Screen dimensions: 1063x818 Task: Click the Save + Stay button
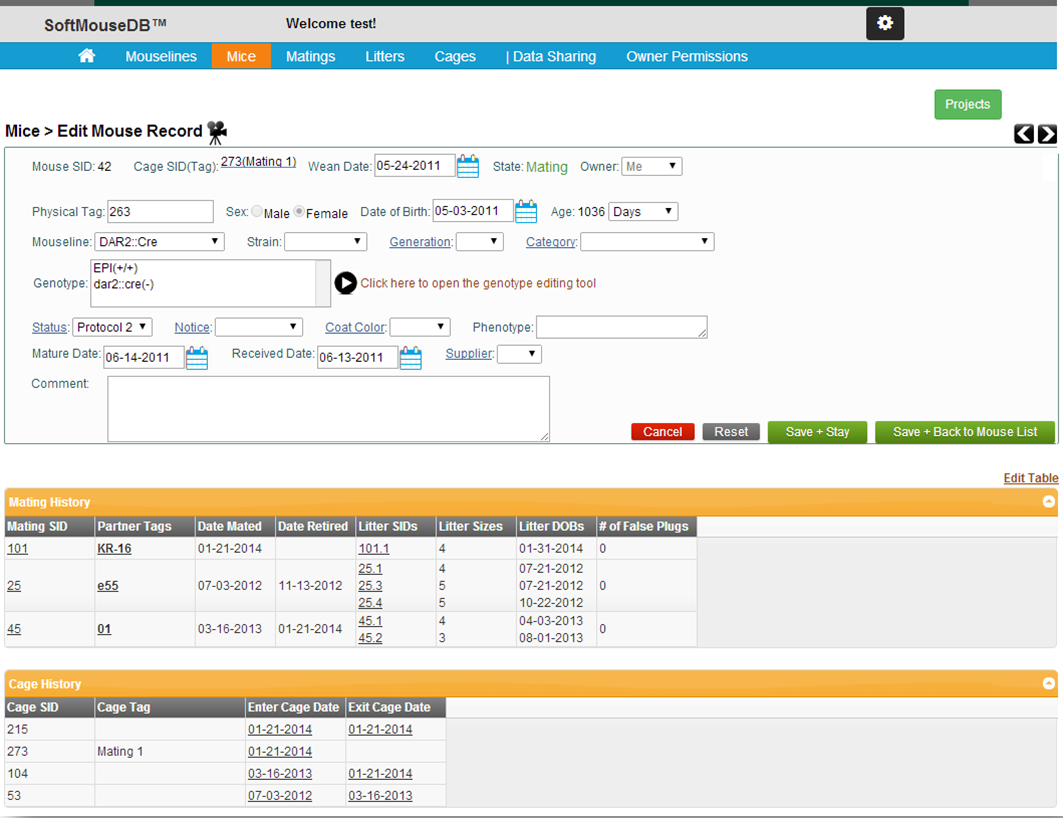817,431
